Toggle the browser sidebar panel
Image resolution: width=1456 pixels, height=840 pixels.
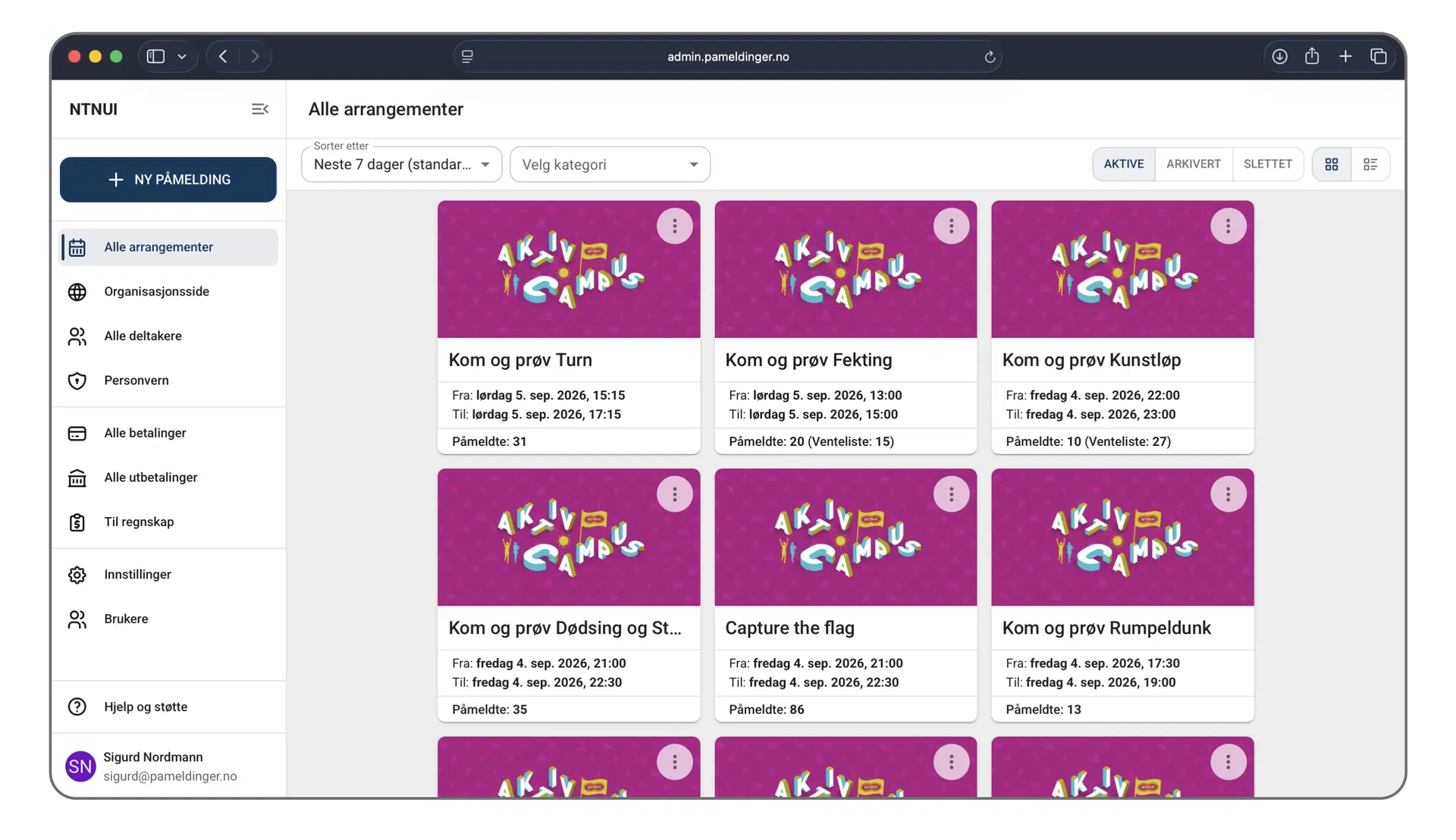click(155, 57)
